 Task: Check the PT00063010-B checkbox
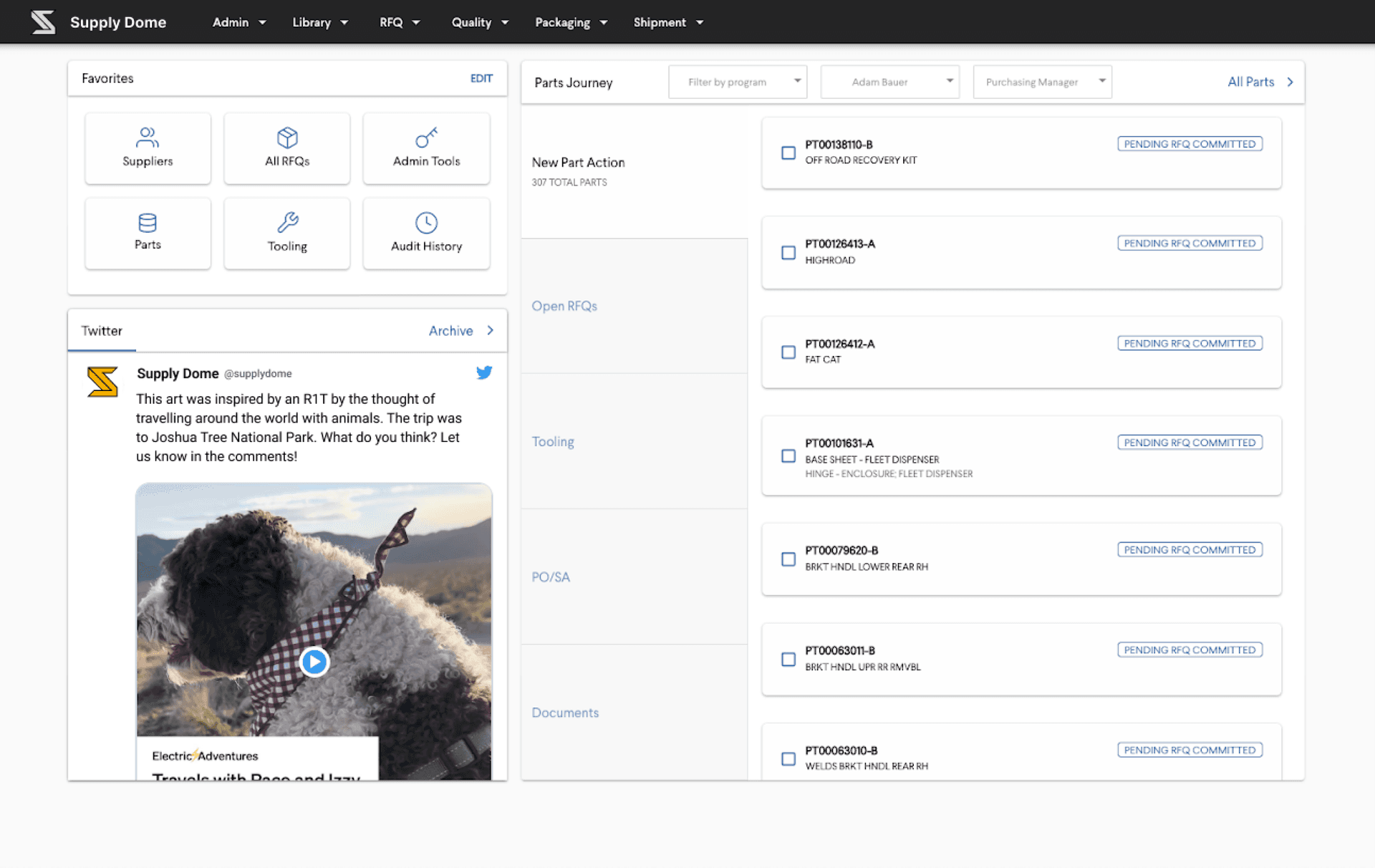[788, 759]
